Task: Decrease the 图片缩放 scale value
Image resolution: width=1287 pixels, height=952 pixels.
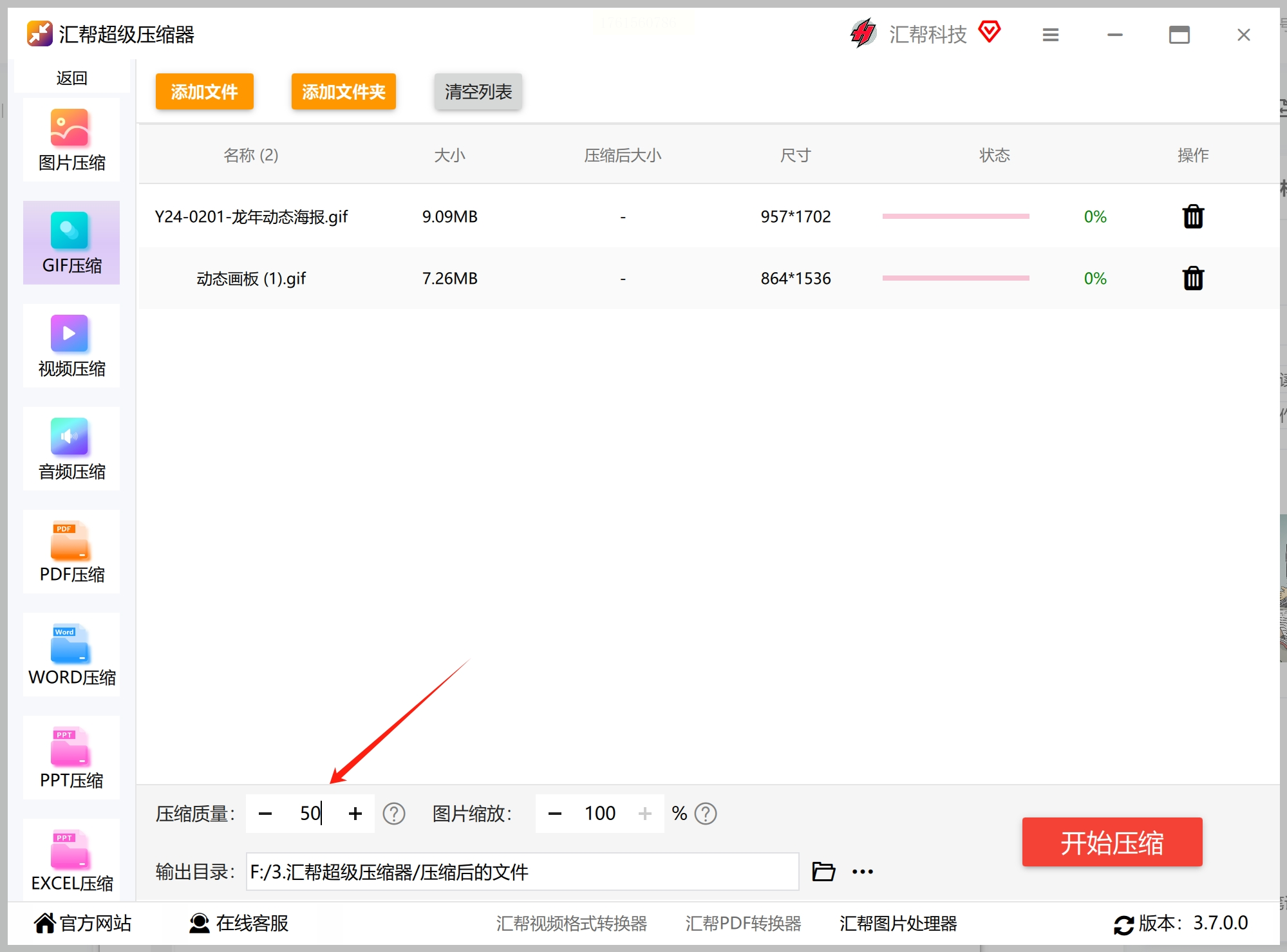Action: click(x=554, y=814)
